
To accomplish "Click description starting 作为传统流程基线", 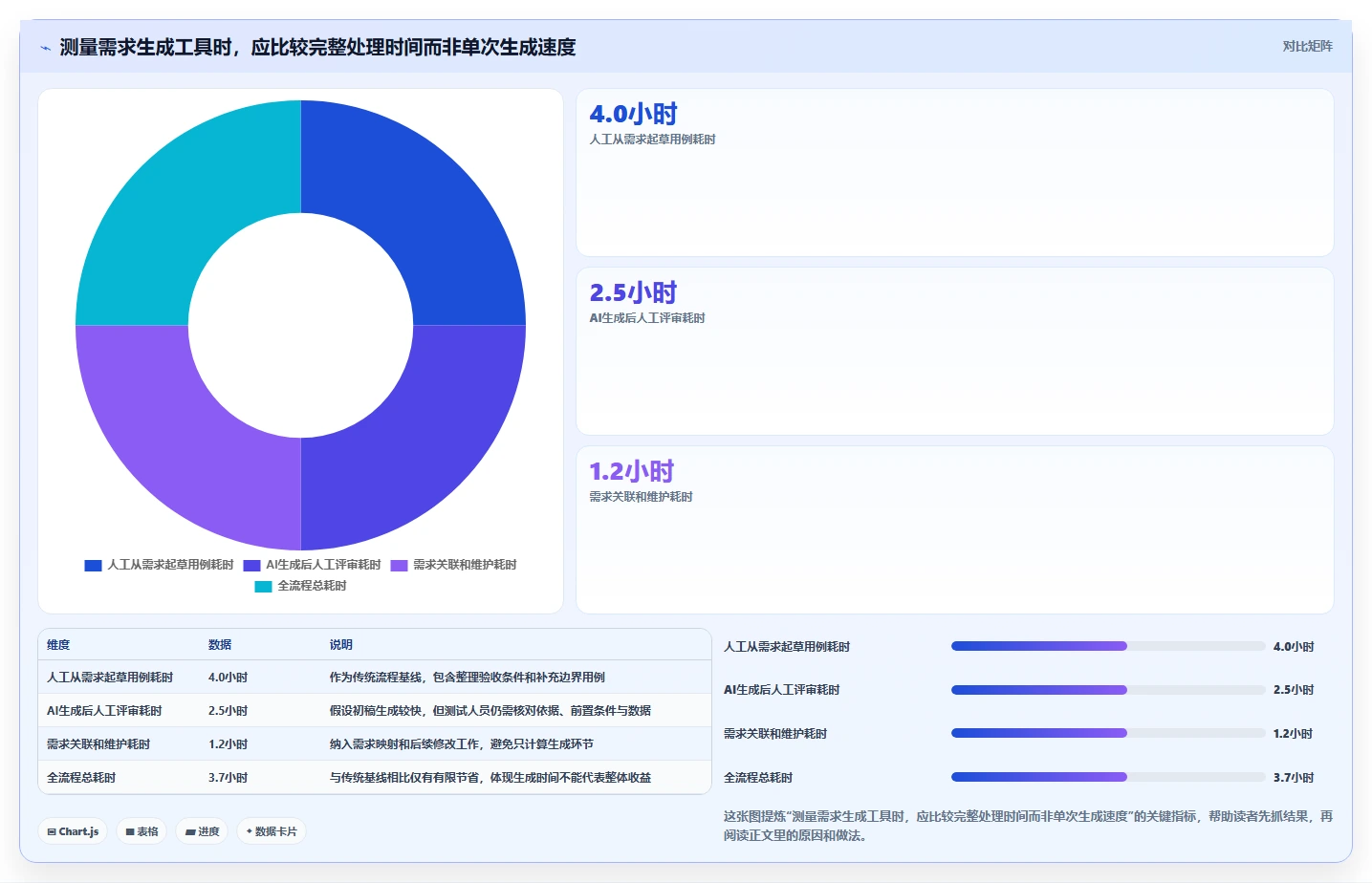I will click(x=468, y=678).
